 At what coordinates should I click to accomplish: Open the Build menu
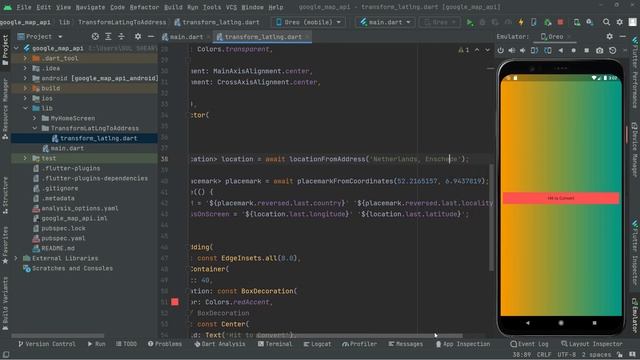point(173,7)
